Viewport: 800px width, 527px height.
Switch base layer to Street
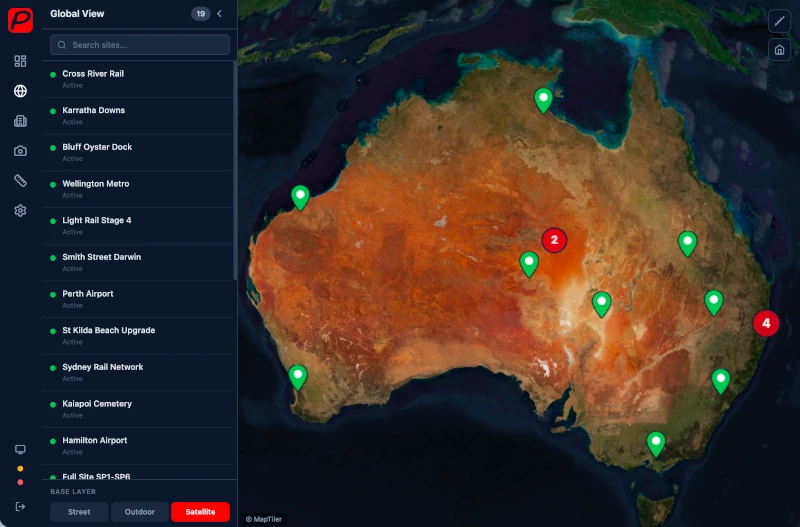[79, 512]
